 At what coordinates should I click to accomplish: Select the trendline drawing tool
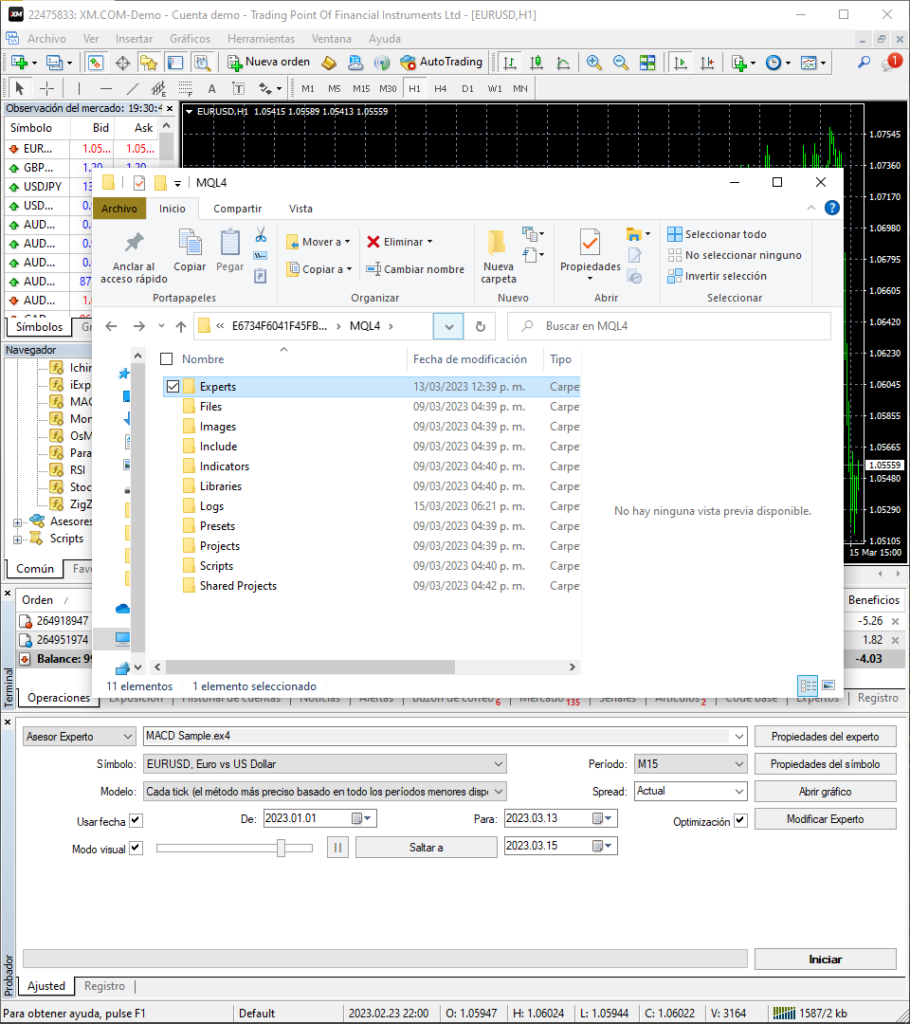133,88
